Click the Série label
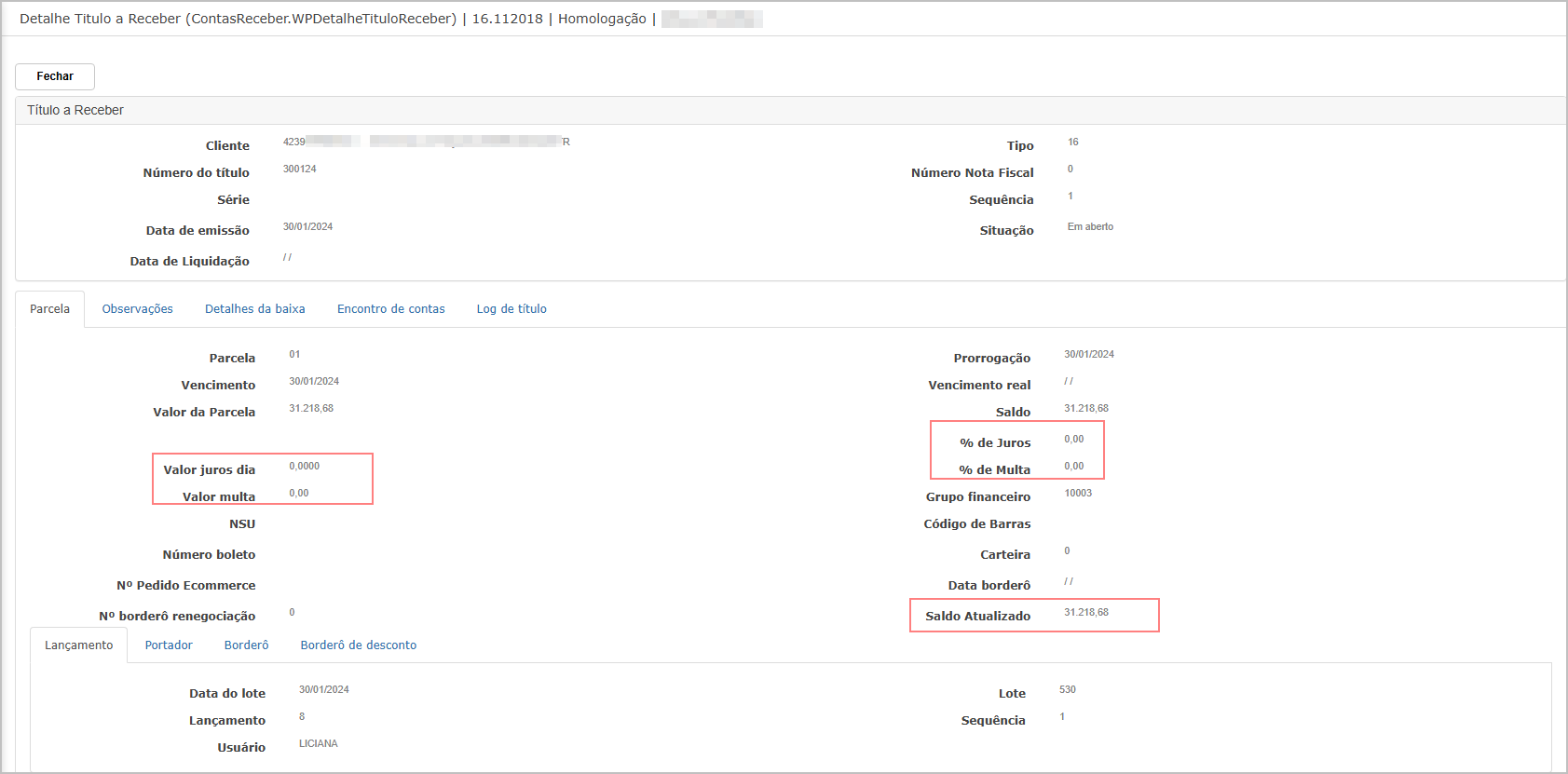Screen dimensions: 1568x774 coord(233,200)
